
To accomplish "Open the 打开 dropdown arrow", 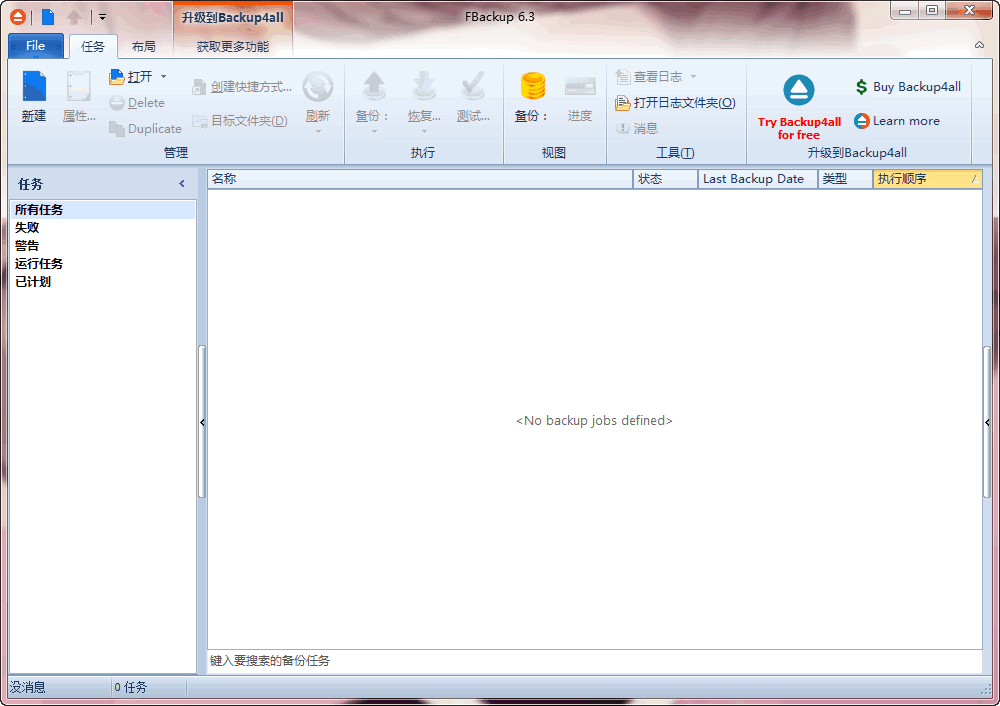I will [x=164, y=76].
